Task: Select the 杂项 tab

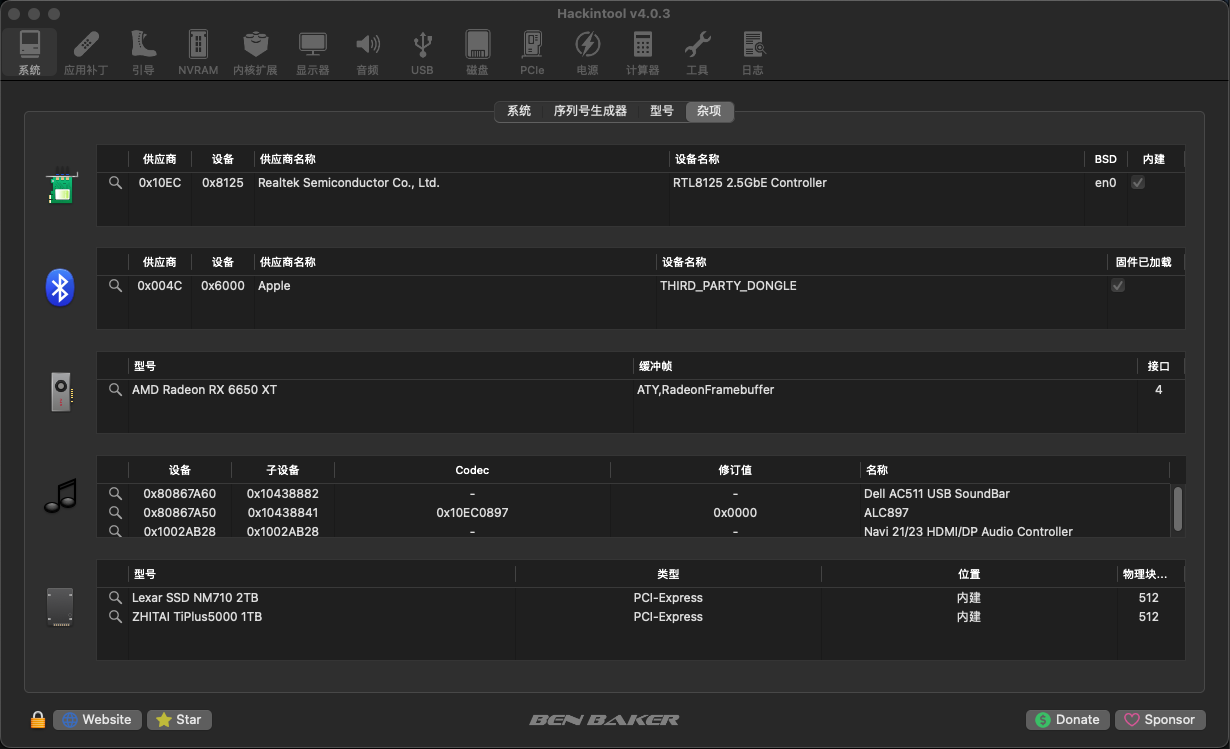Action: [710, 111]
